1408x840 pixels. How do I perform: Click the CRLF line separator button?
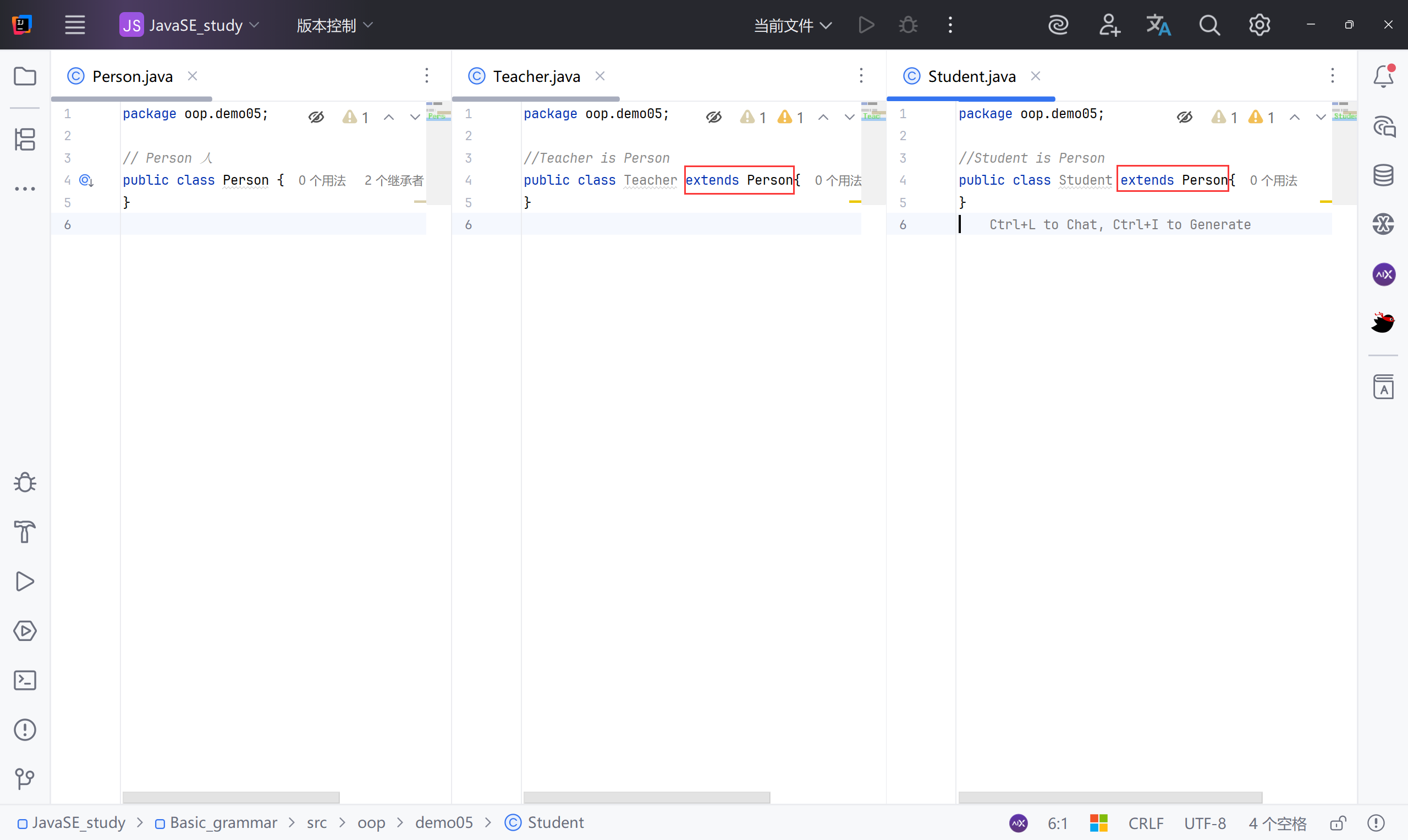(1145, 823)
